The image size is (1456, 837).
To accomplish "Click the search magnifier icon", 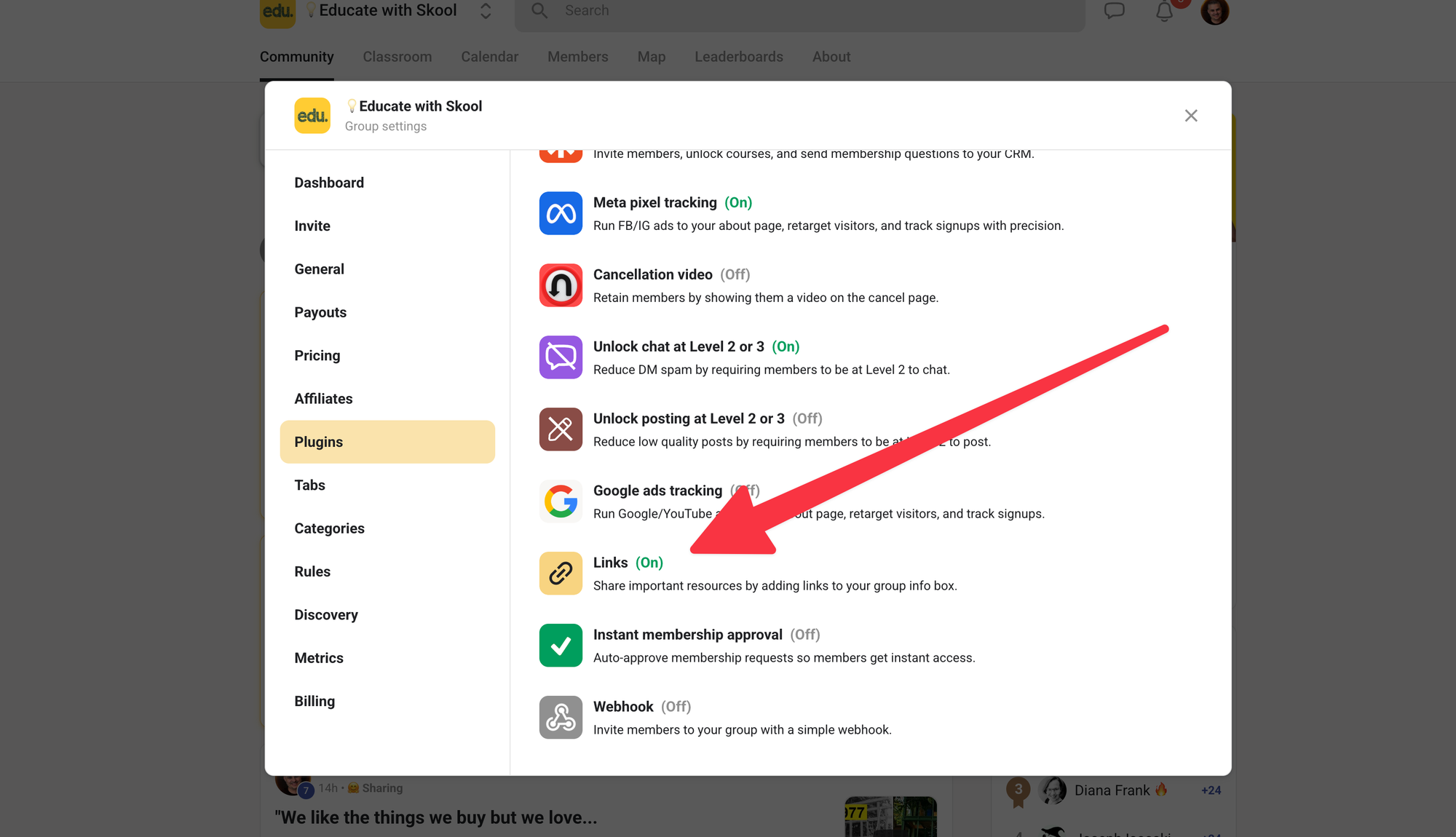I will click(539, 11).
